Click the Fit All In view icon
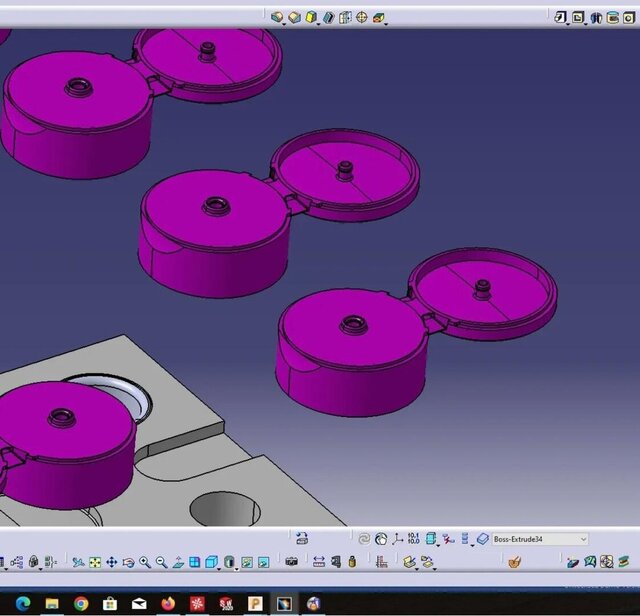This screenshot has height=616, width=640. [95, 563]
